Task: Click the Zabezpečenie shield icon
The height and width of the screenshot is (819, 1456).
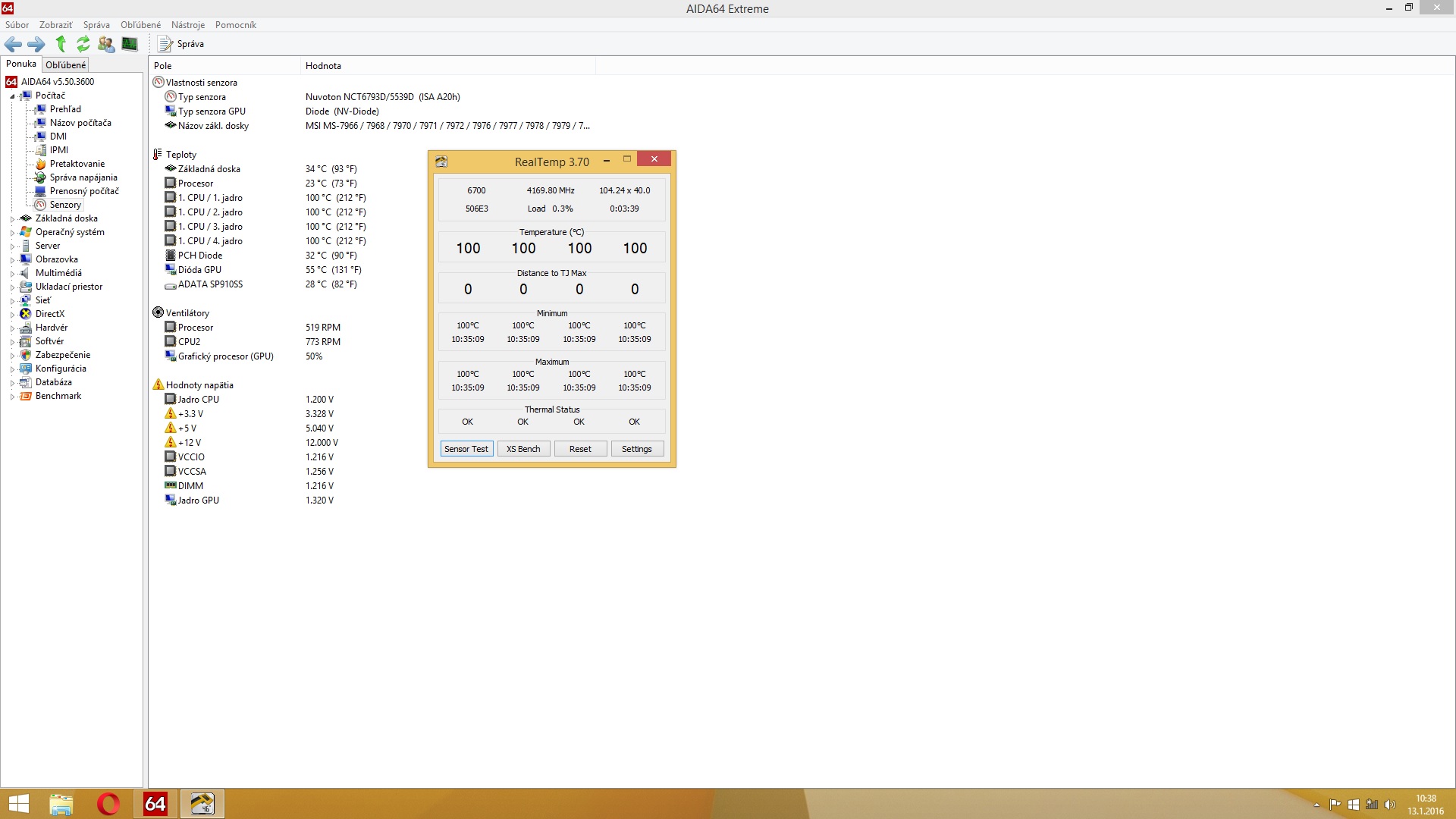Action: tap(26, 355)
